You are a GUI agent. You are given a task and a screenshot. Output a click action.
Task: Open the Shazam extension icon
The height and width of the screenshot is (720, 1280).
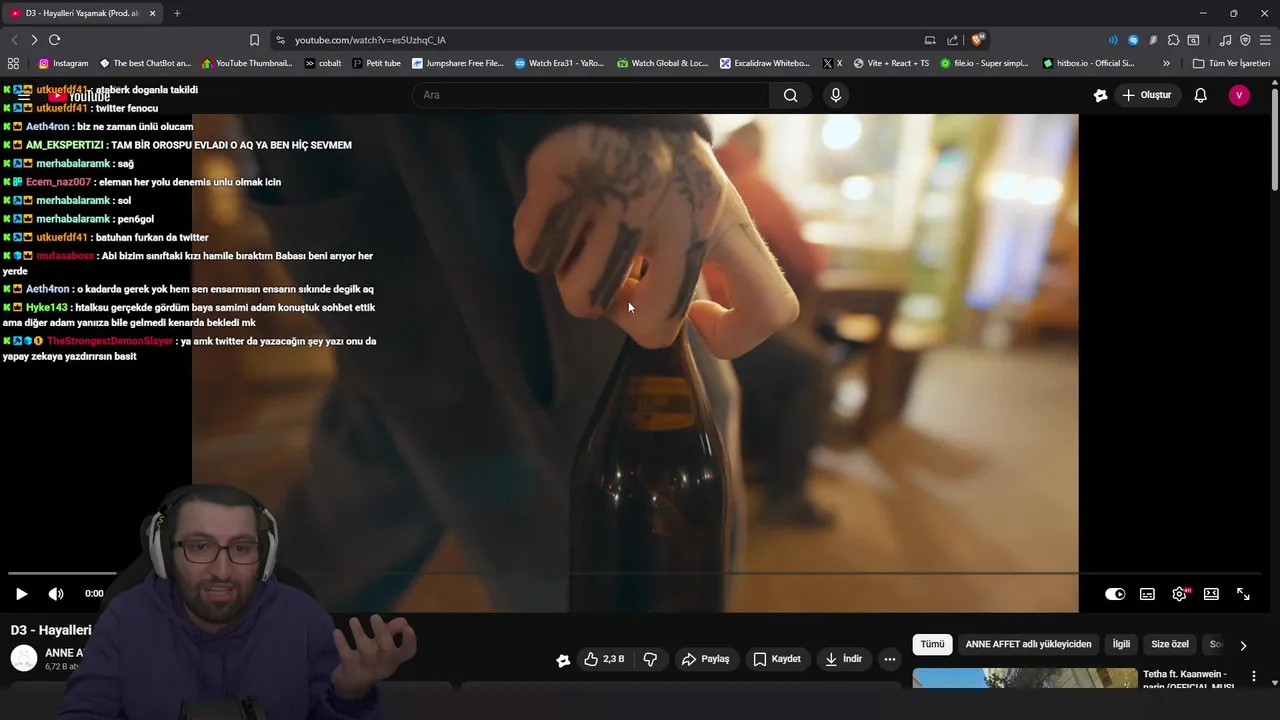click(x=1133, y=40)
